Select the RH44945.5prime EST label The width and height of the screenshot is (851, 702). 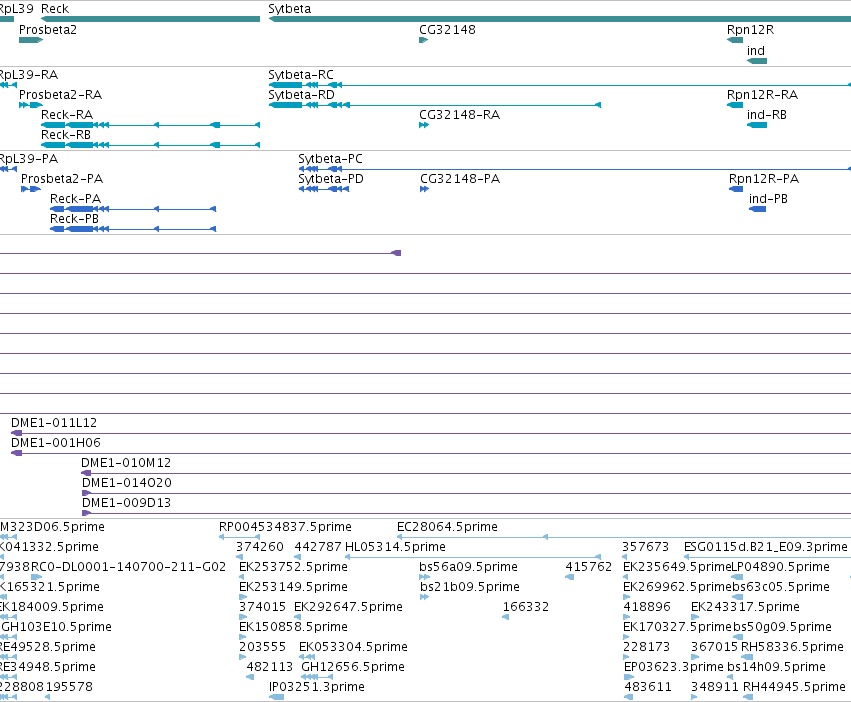click(x=795, y=687)
